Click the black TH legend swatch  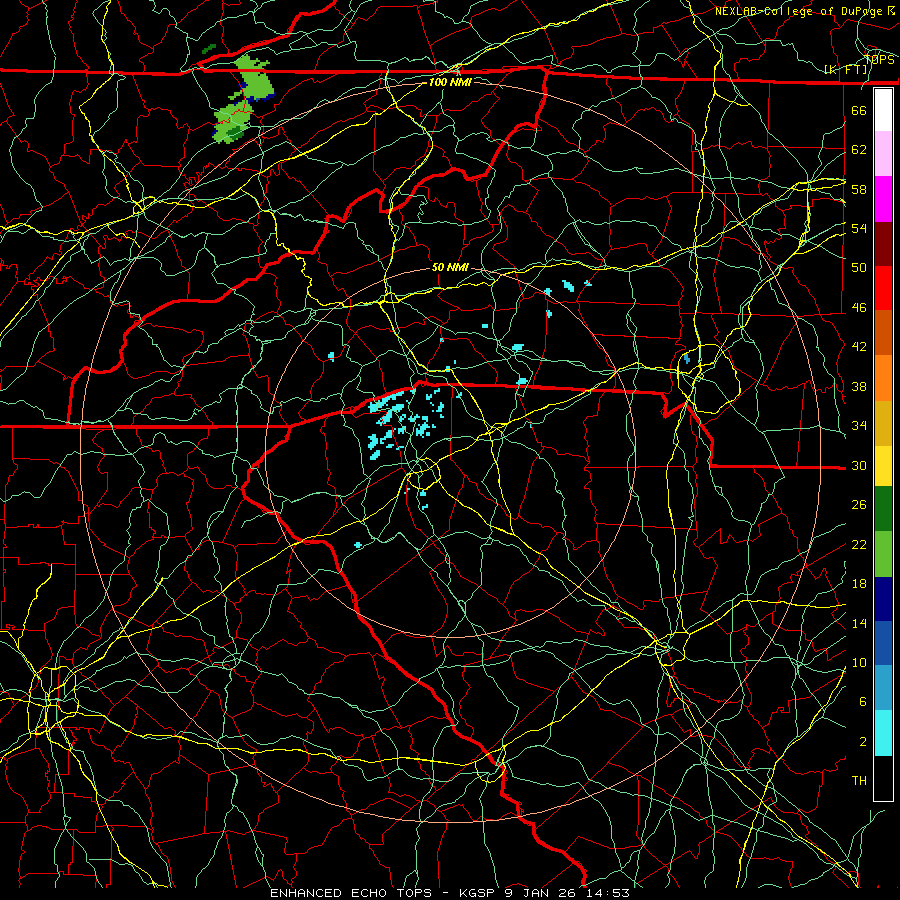coord(883,778)
